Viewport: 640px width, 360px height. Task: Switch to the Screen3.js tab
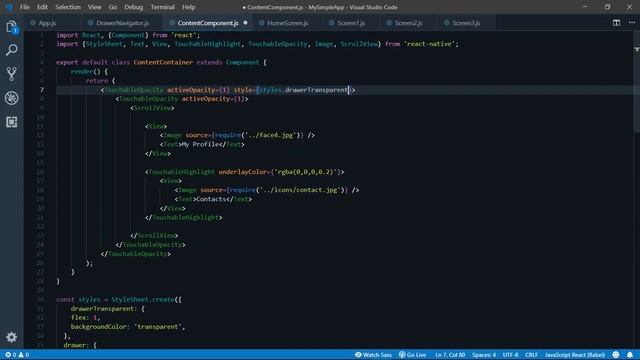coord(466,23)
